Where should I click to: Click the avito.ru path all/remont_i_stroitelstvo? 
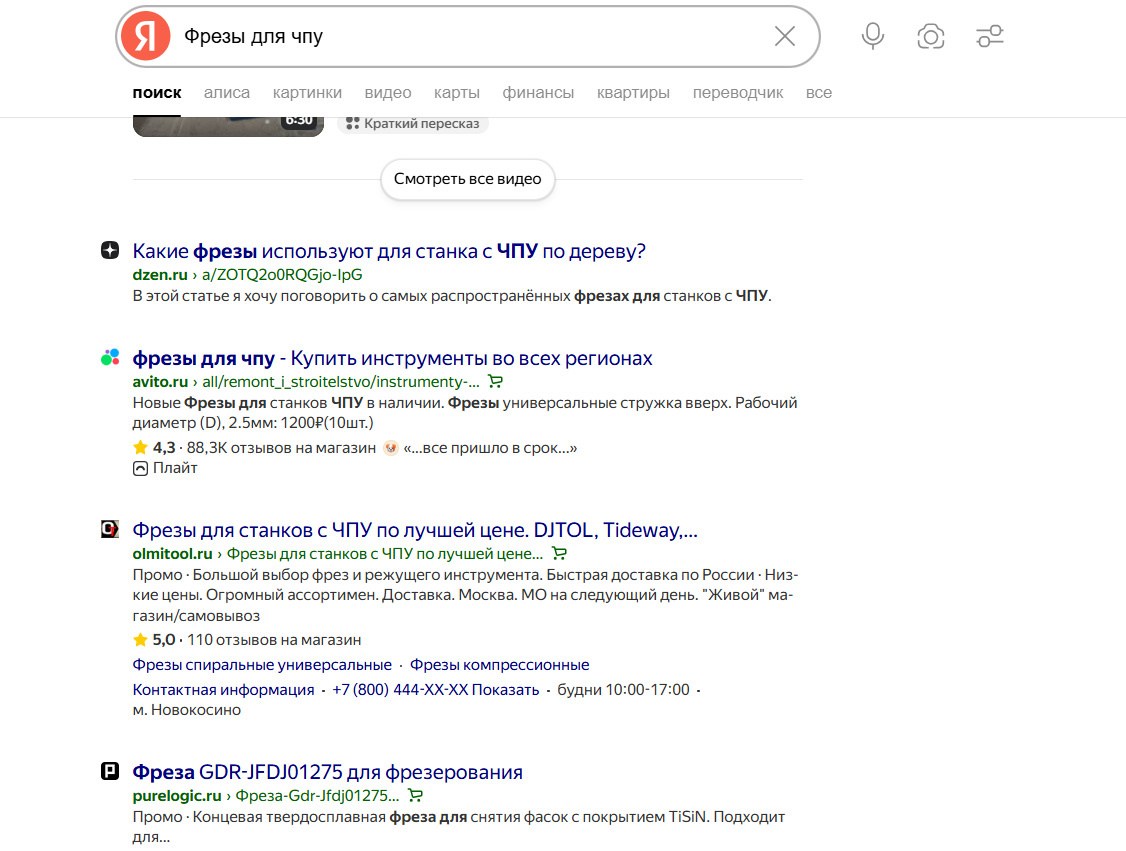point(340,381)
